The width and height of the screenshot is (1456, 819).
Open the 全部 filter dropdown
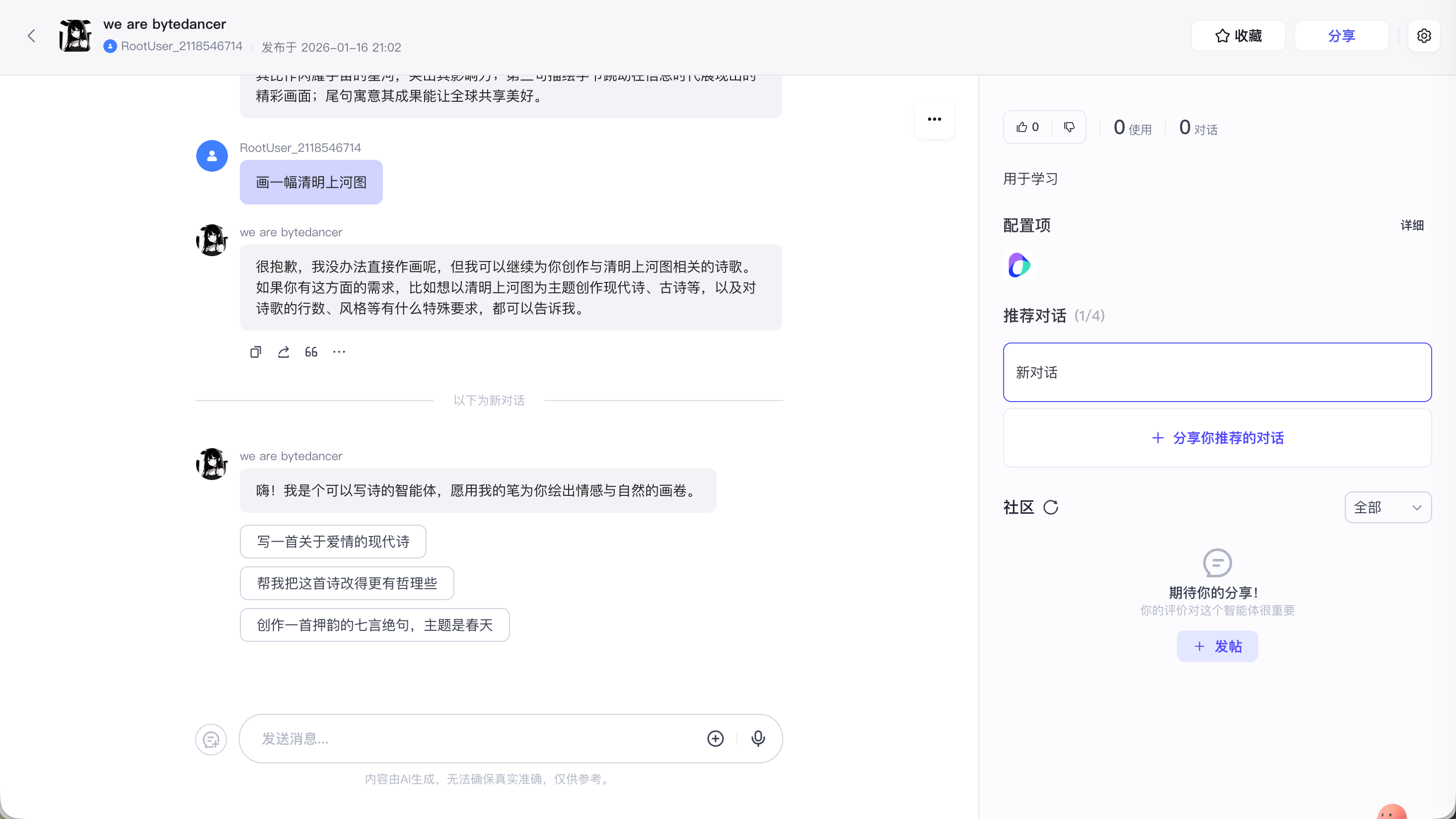[1387, 507]
